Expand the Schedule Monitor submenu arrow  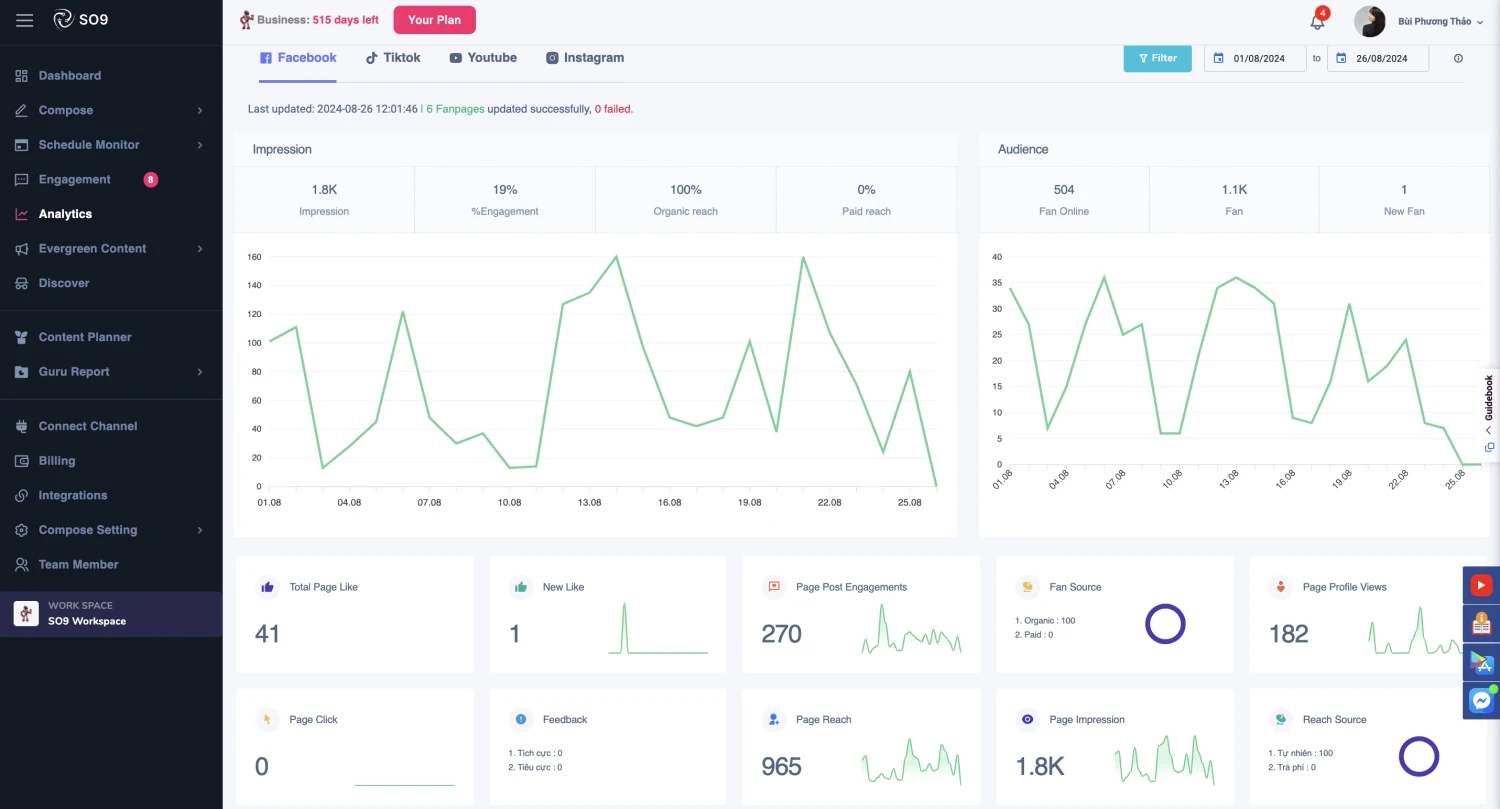pyautogui.click(x=200, y=145)
